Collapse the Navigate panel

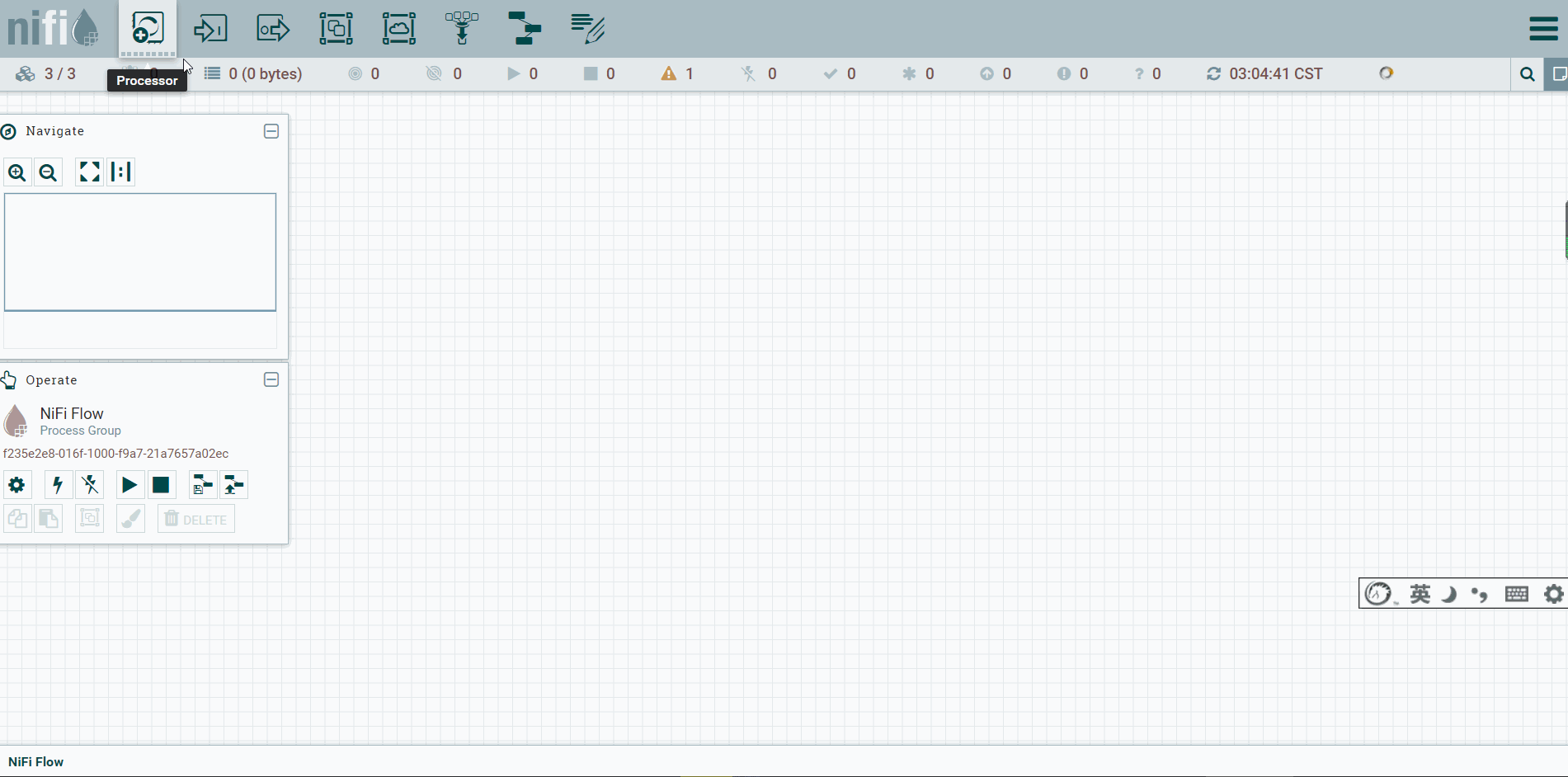pos(271,131)
